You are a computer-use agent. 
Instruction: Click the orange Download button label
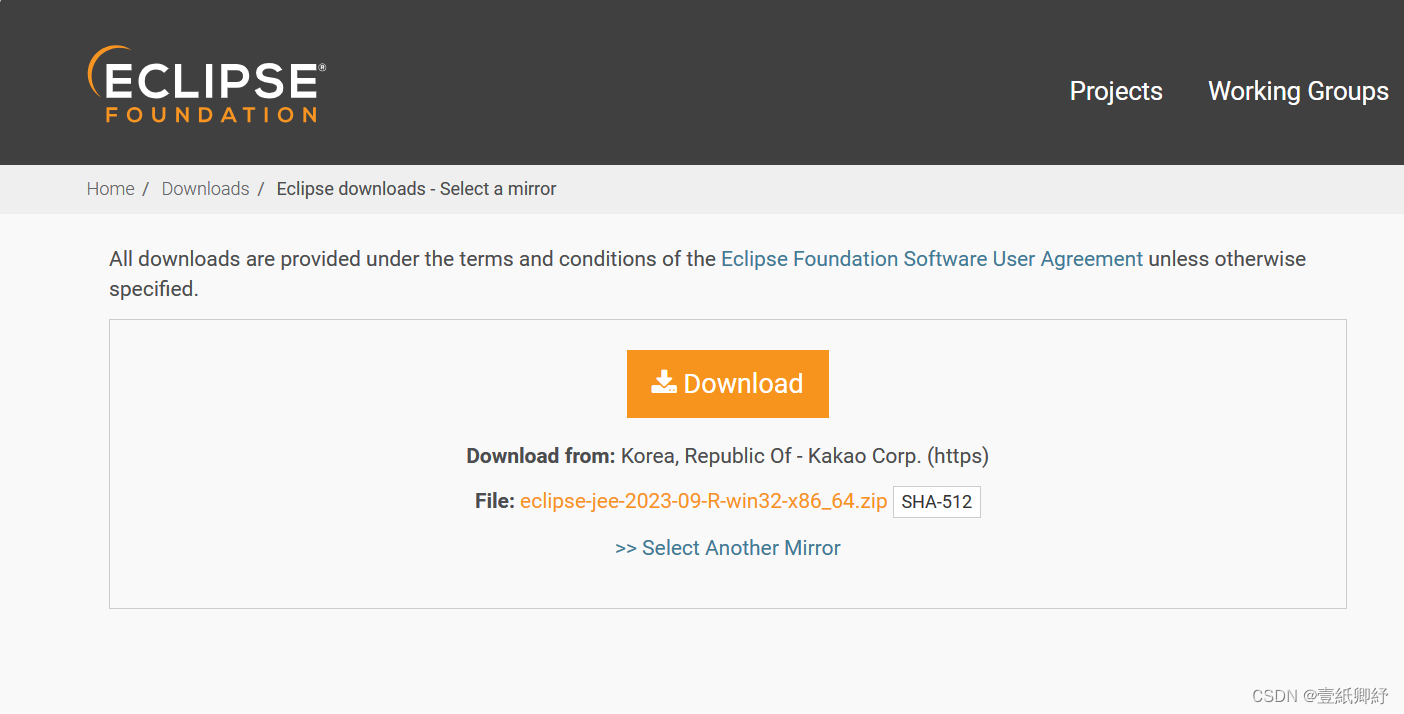pos(743,384)
